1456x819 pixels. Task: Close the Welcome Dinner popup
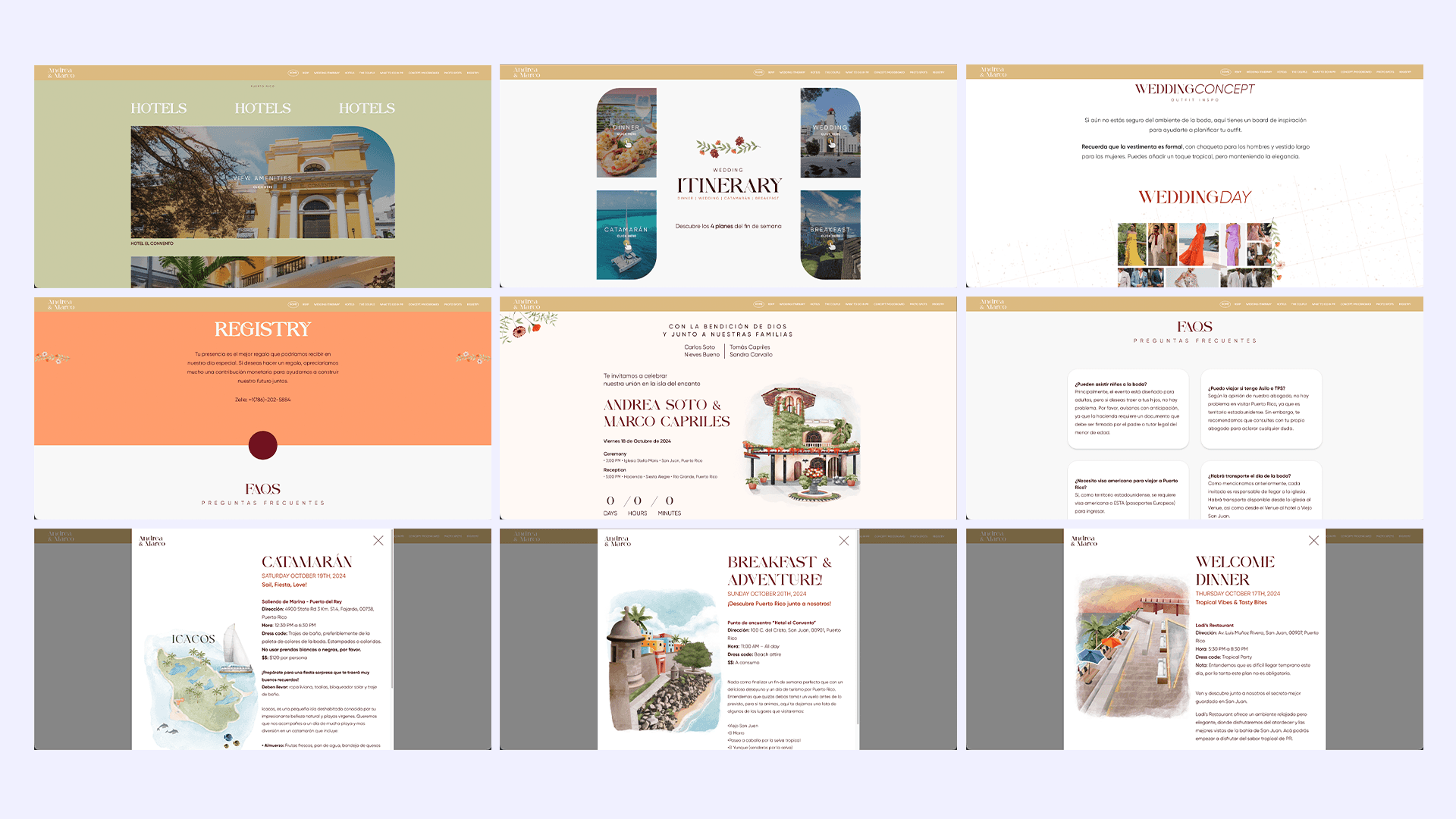(1313, 541)
